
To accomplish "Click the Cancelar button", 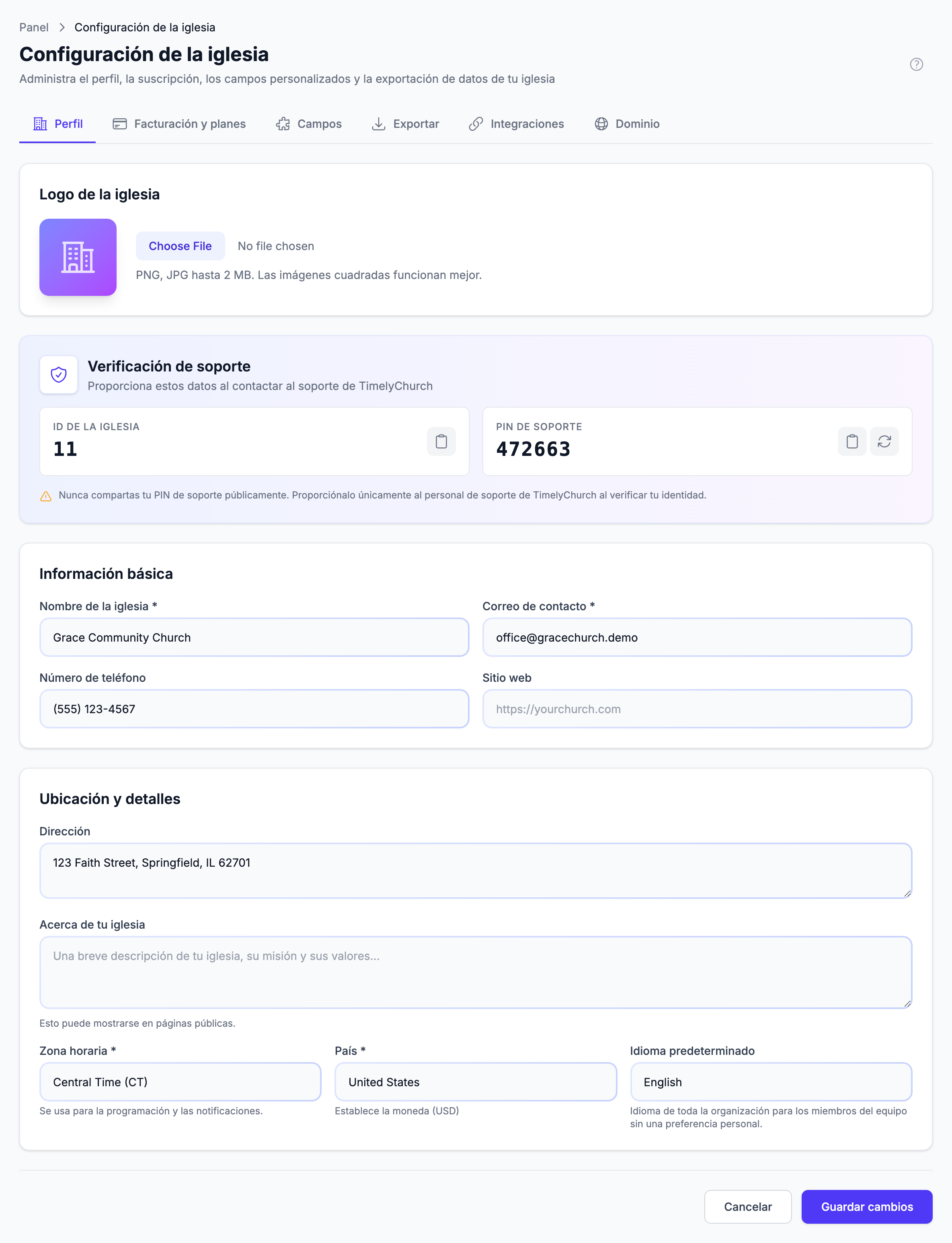I will (747, 1206).
